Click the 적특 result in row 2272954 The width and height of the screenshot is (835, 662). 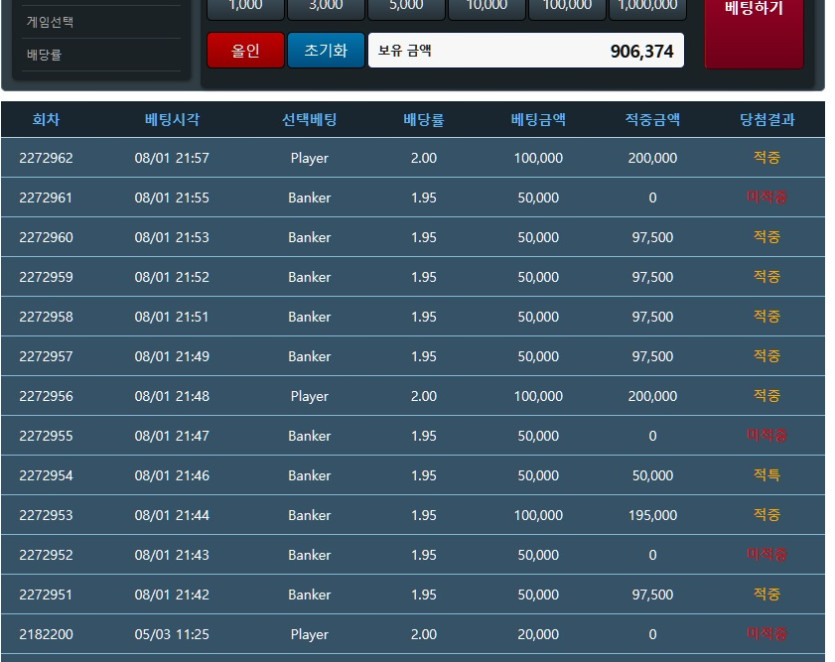coord(767,475)
